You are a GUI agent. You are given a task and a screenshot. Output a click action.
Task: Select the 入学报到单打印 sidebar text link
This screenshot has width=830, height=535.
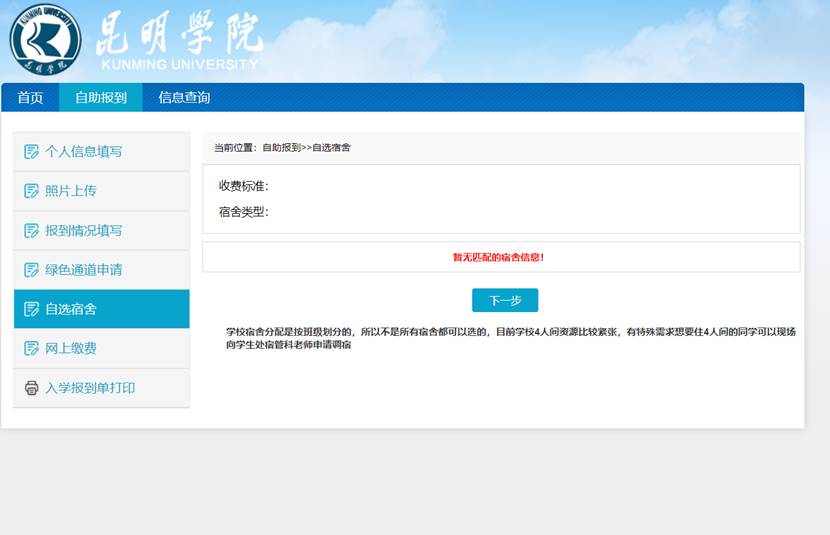[90, 388]
